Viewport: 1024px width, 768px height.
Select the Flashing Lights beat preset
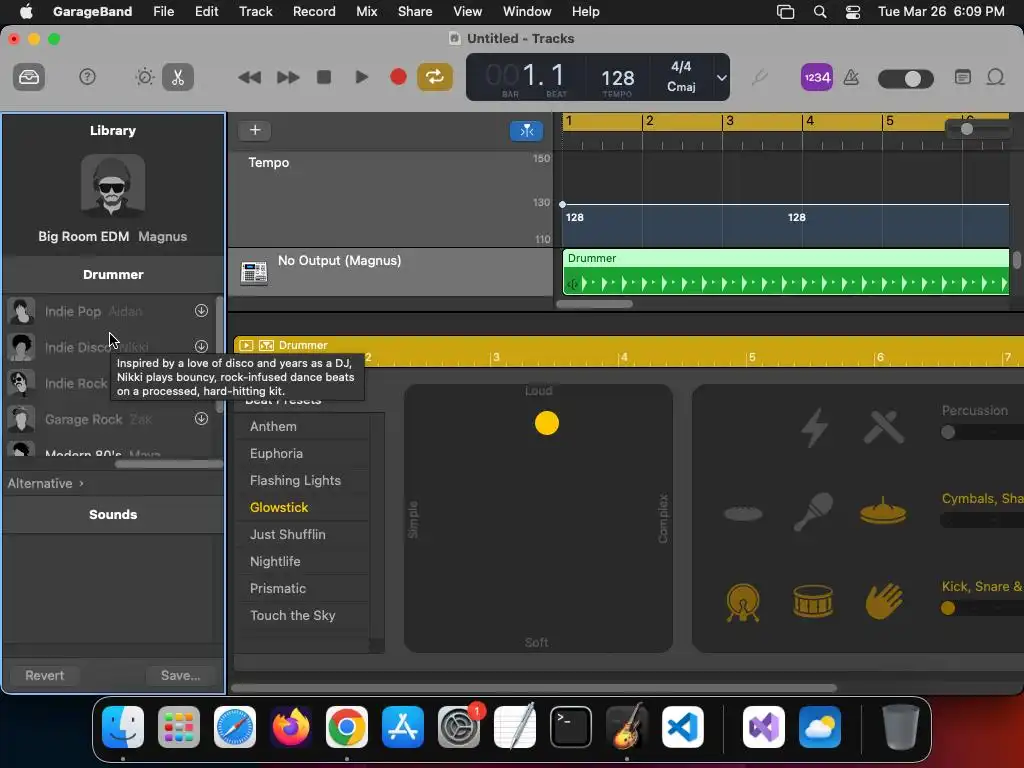304,481
